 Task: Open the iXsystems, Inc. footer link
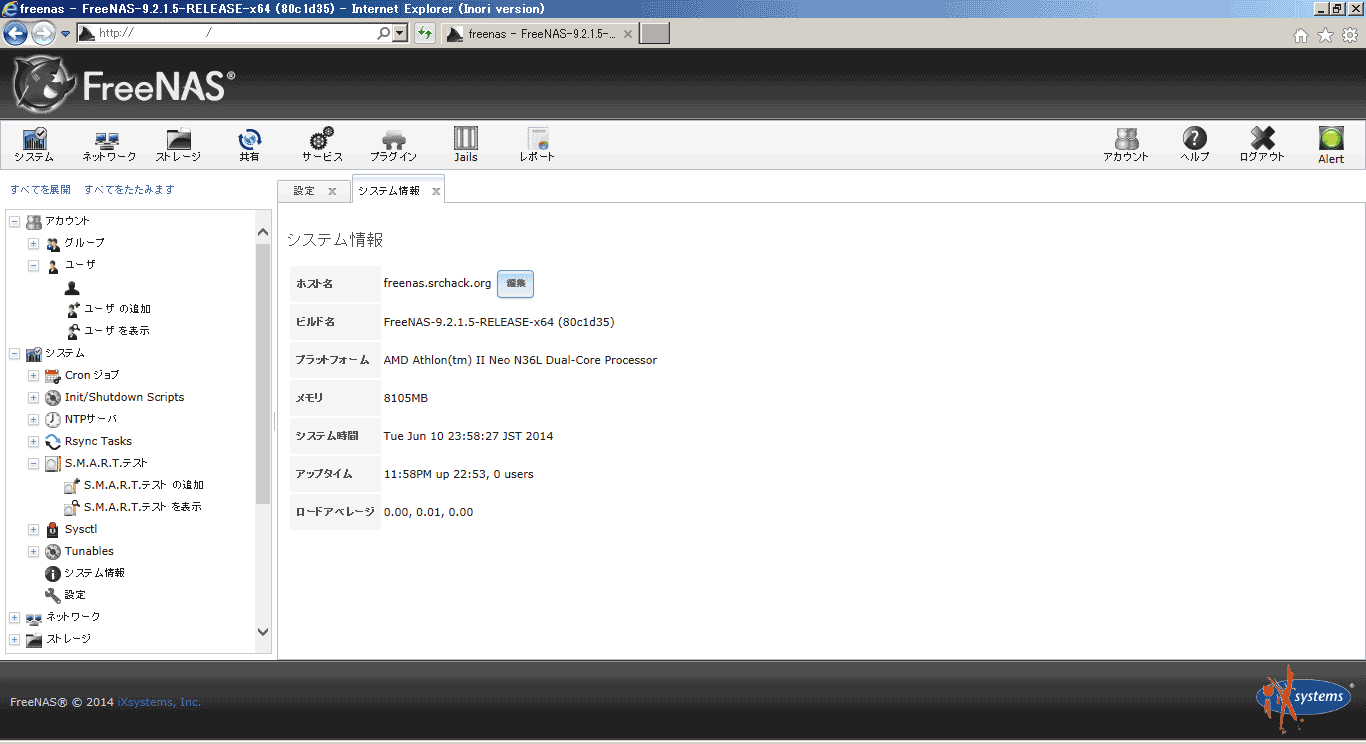coord(159,702)
